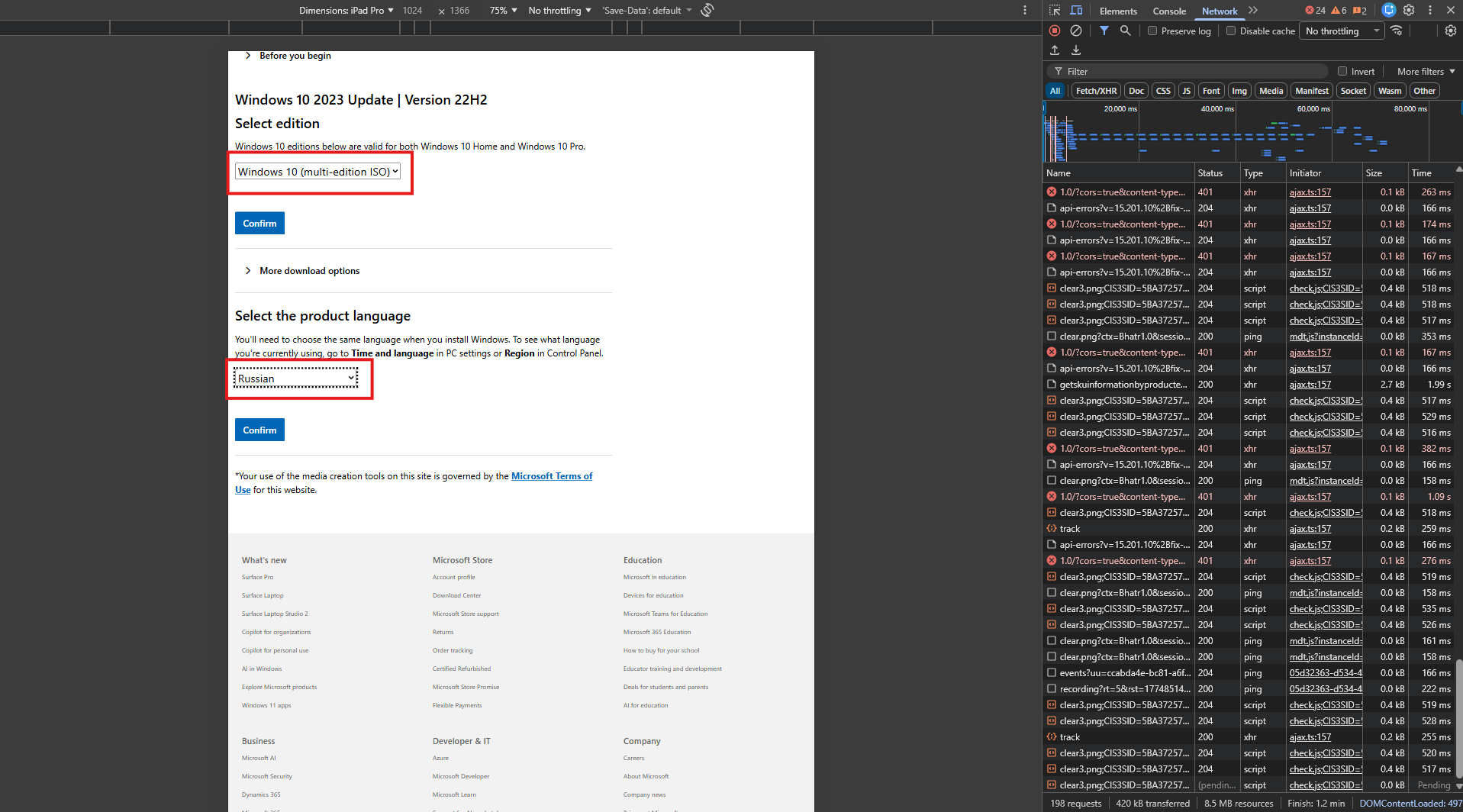The height and width of the screenshot is (812, 1463).
Task: Switch to the Console tab
Action: click(1169, 11)
